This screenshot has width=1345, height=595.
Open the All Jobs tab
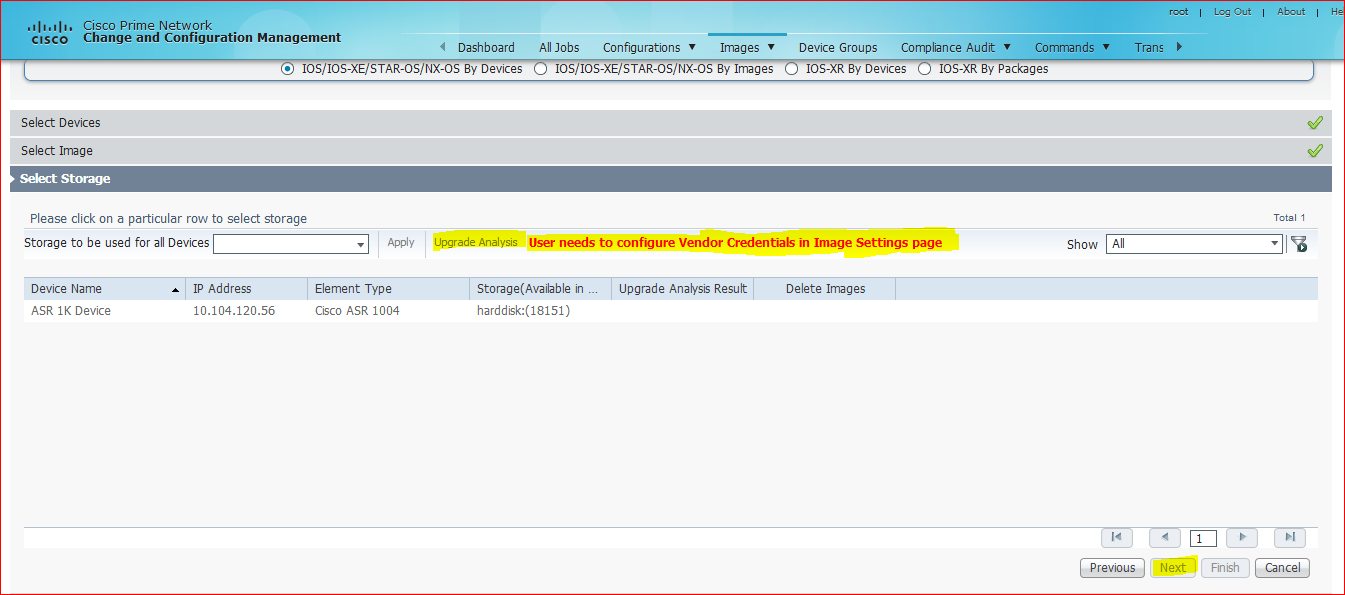559,47
